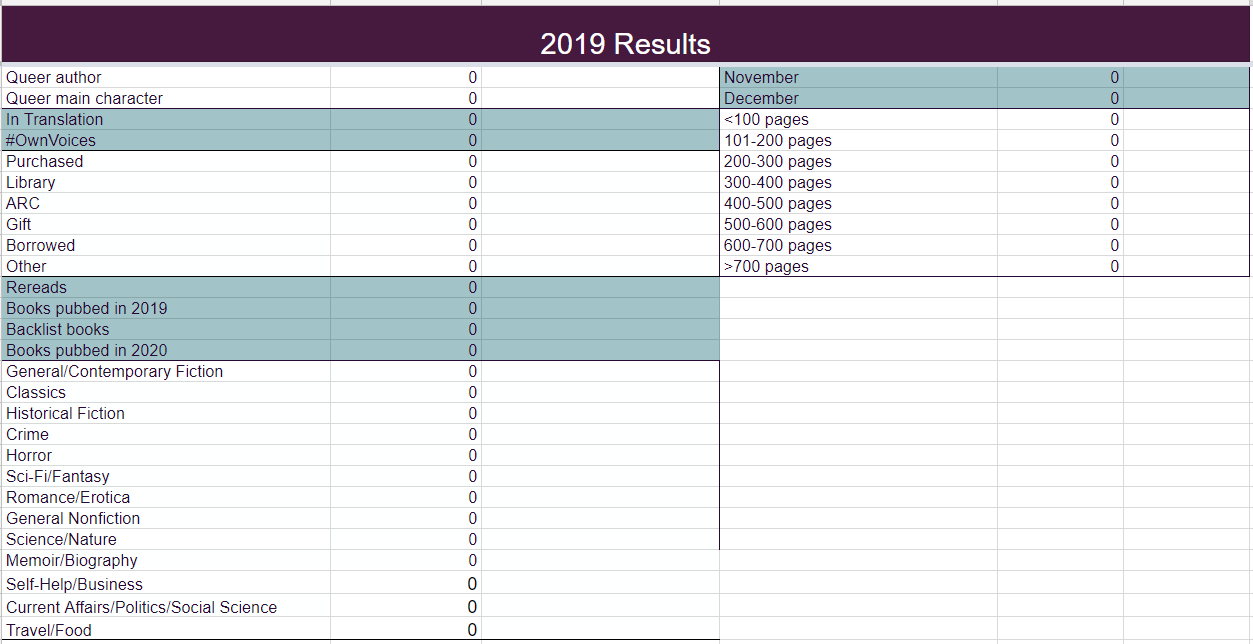1253x644 pixels.
Task: Select the "Gift" label cell
Action: tap(166, 224)
